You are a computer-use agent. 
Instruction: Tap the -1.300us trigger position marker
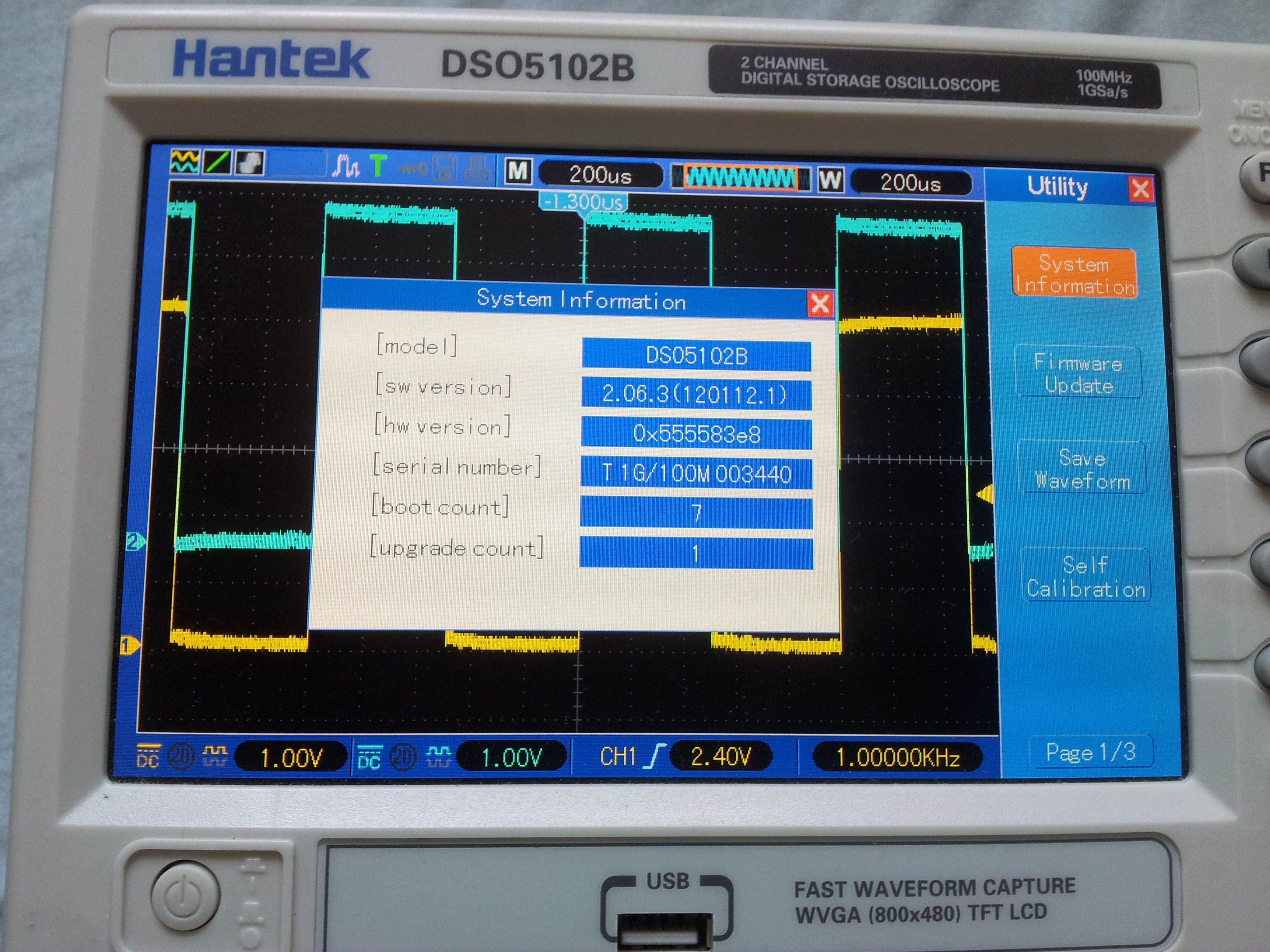583,202
